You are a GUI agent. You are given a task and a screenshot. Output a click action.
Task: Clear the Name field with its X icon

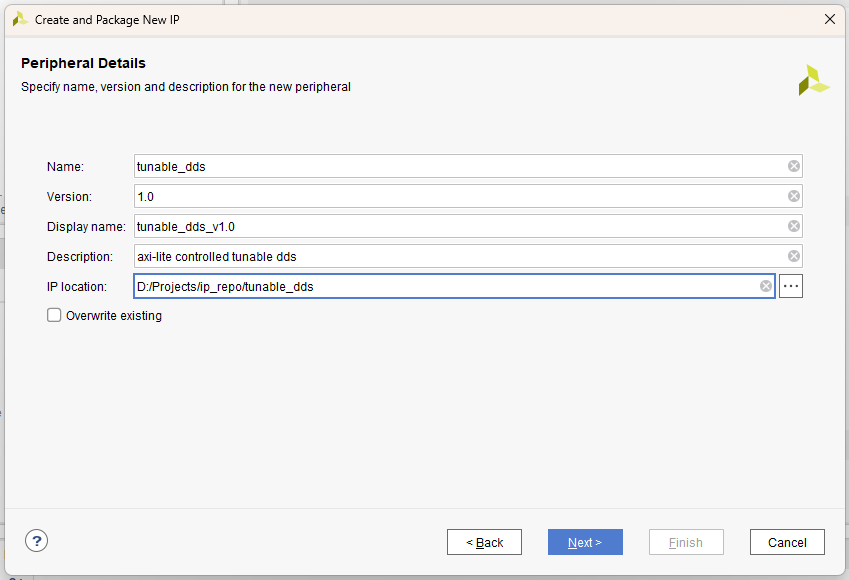pyautogui.click(x=794, y=166)
